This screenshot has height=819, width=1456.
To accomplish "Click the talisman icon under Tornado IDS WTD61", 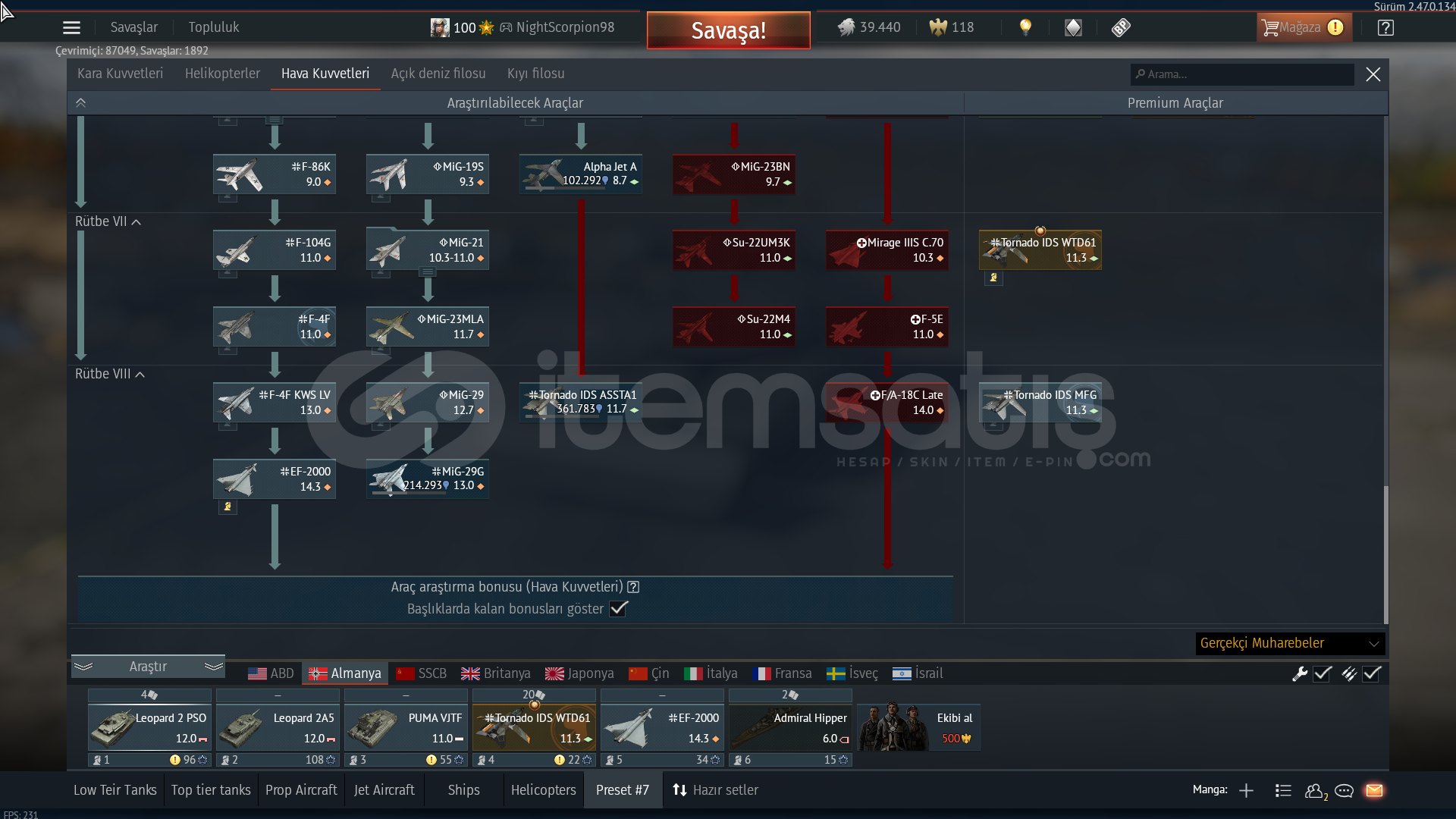I will (x=993, y=278).
